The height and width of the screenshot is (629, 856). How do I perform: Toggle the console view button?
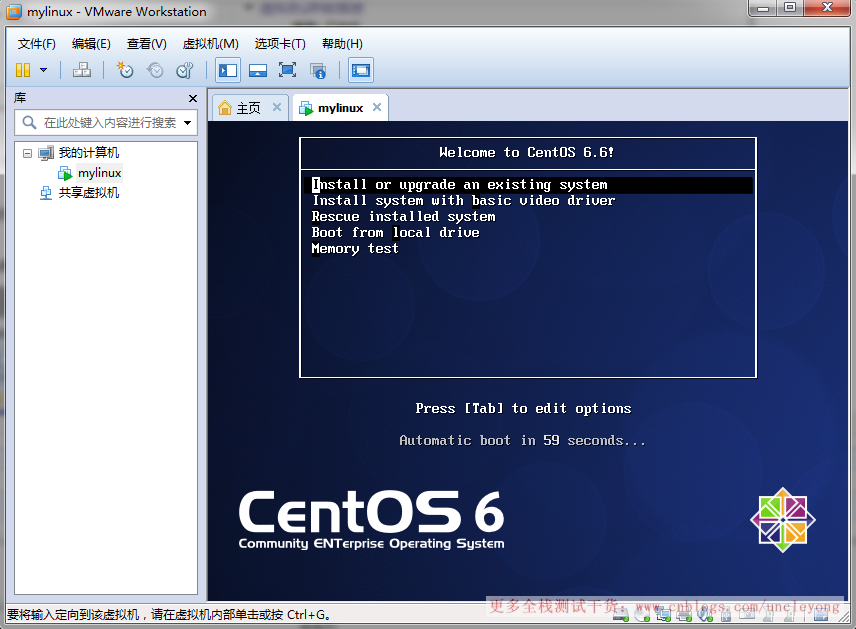pyautogui.click(x=361, y=70)
